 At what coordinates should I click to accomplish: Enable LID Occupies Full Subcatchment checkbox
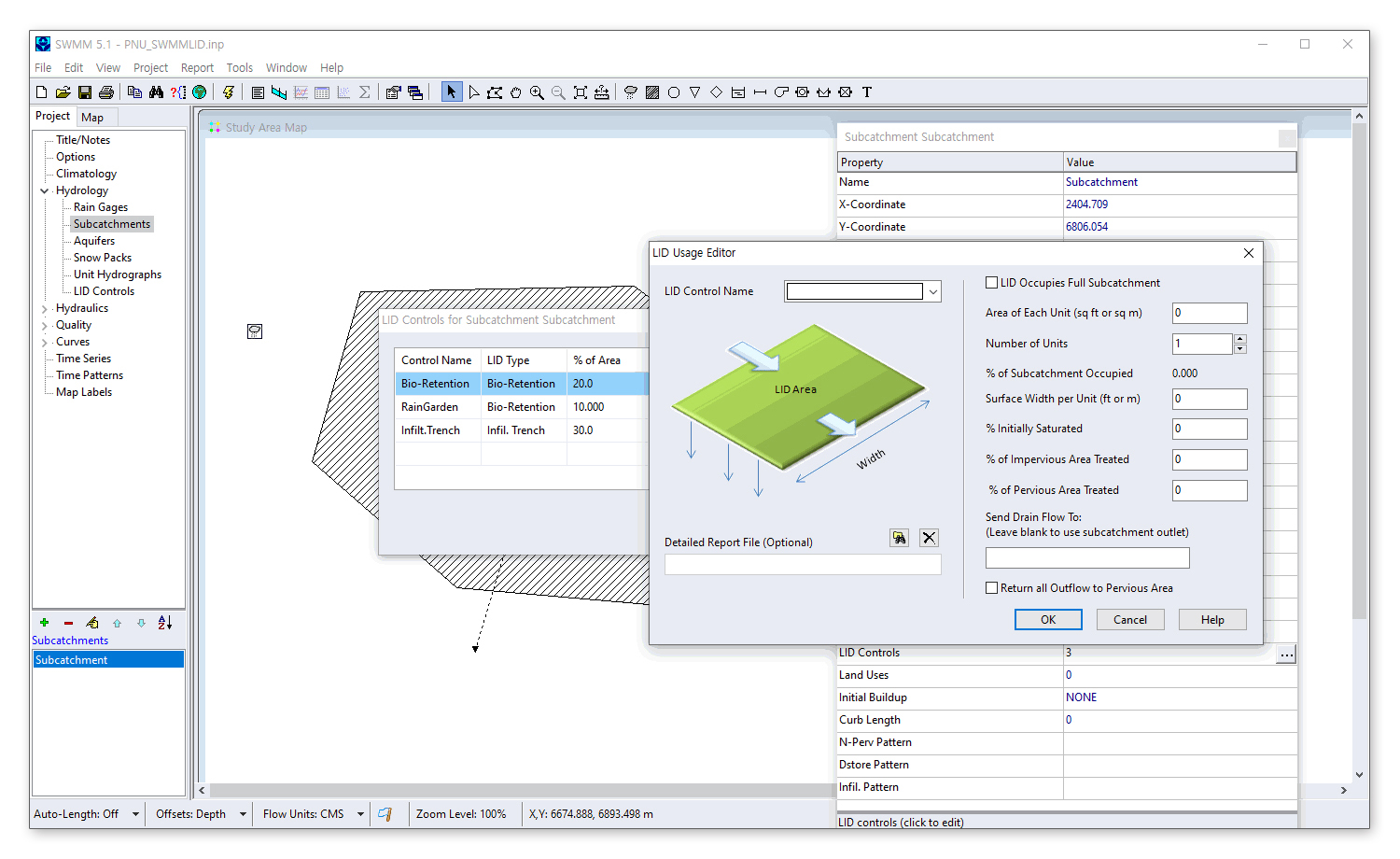pos(992,283)
